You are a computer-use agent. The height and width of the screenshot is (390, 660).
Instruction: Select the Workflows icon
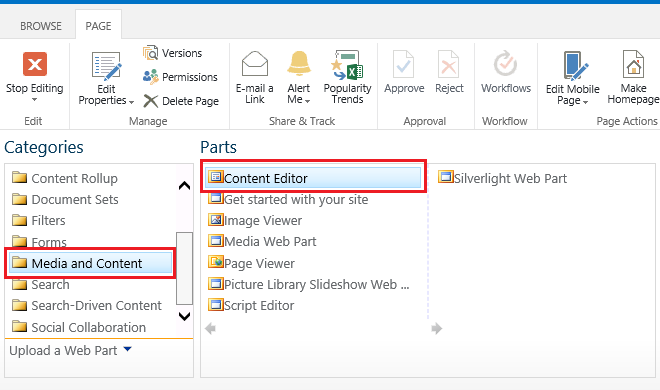tap(506, 64)
